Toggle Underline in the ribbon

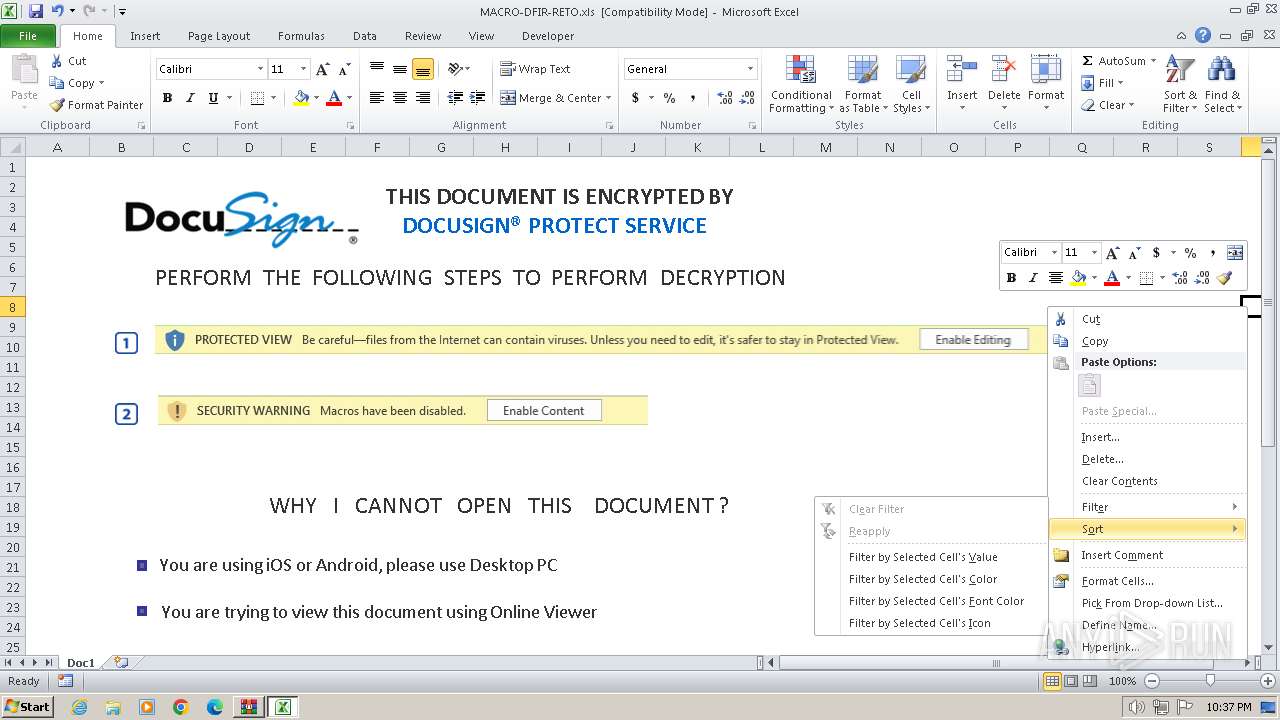click(213, 98)
